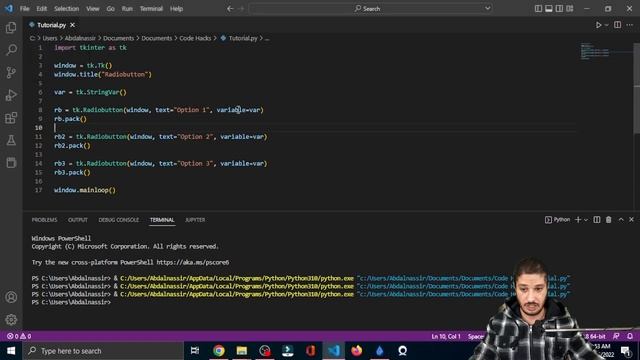Screen dimensions: 640x360
Task: Close the Tutorial.py editor tab
Action: click(72, 25)
